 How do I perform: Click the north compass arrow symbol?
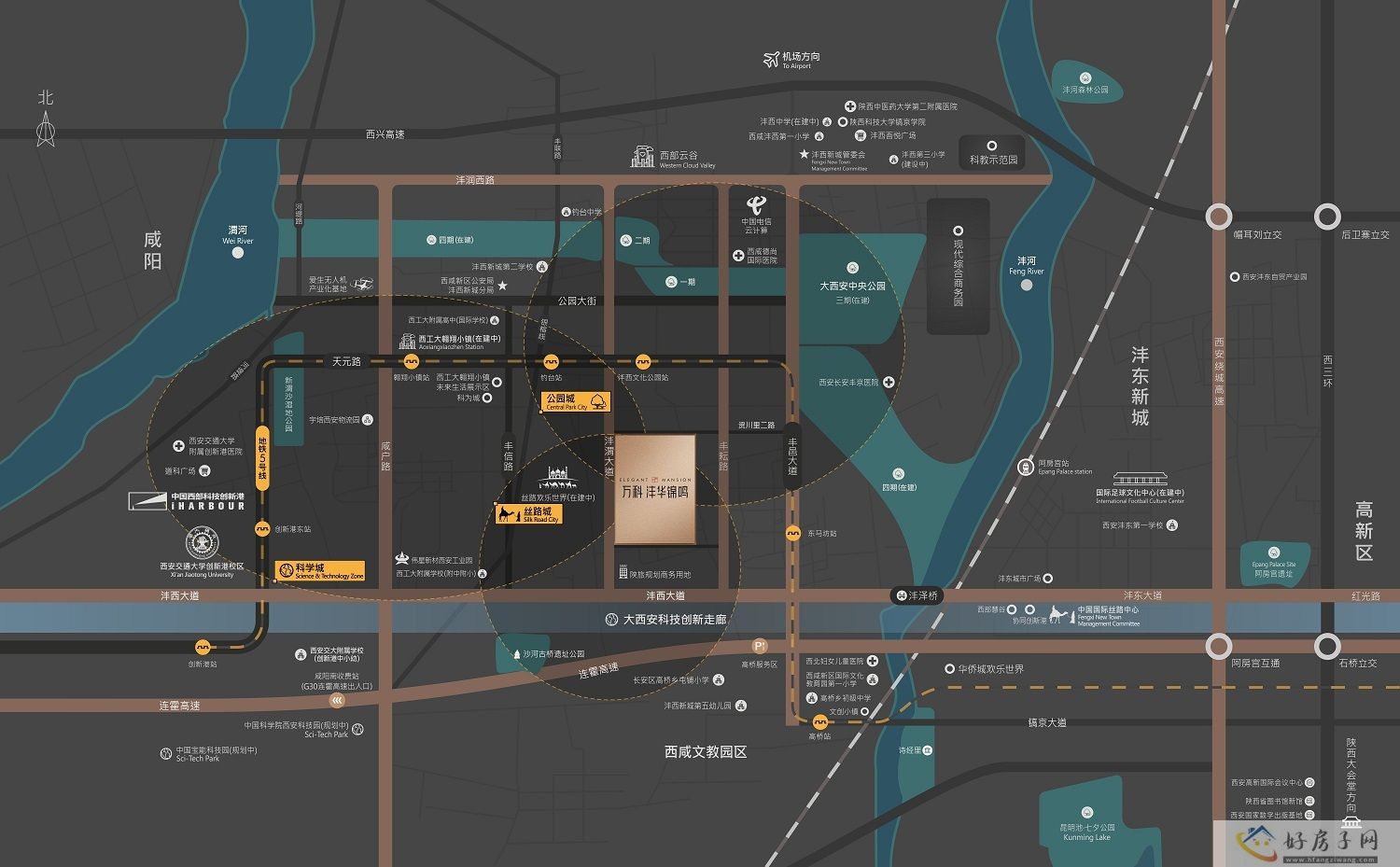[x=46, y=129]
